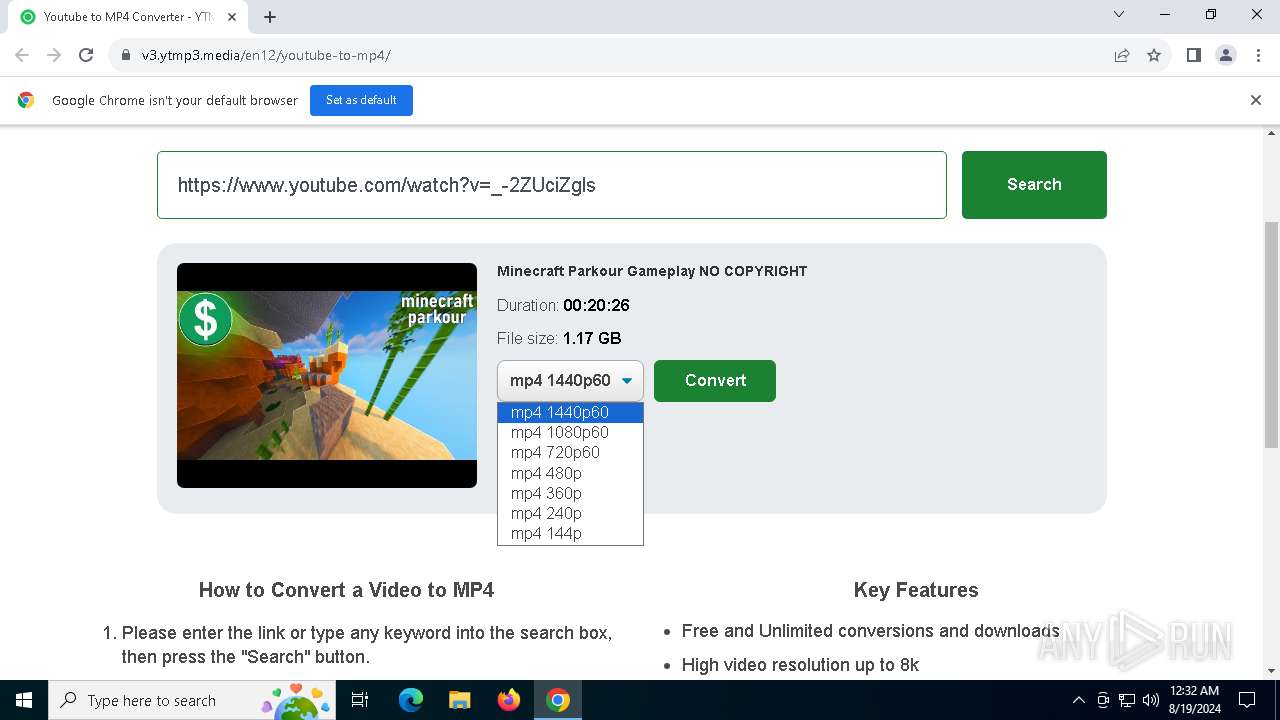The height and width of the screenshot is (720, 1280).
Task: Click the green Convert button
Action: pos(715,381)
